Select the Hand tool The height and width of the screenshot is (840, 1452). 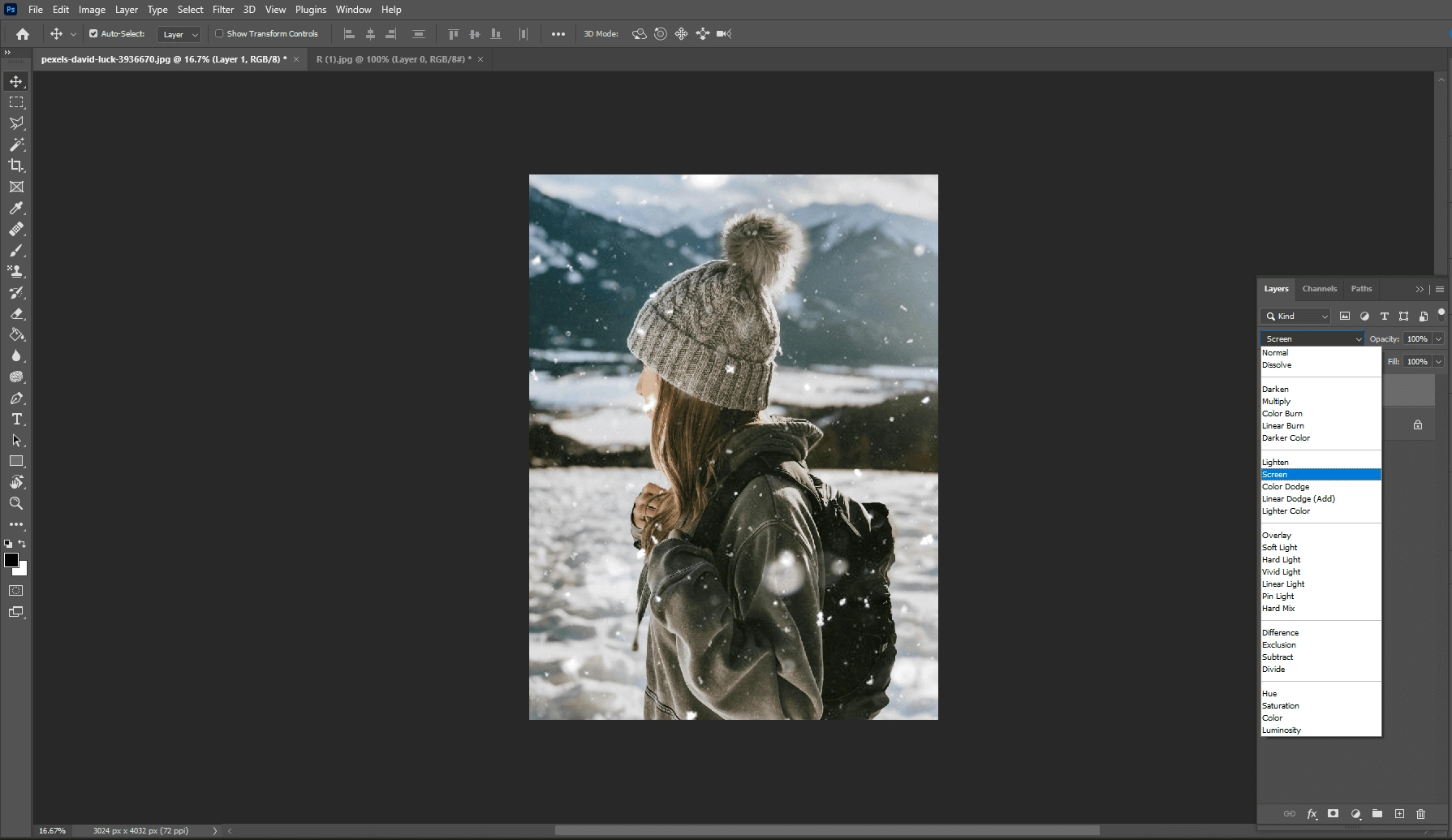click(x=16, y=482)
